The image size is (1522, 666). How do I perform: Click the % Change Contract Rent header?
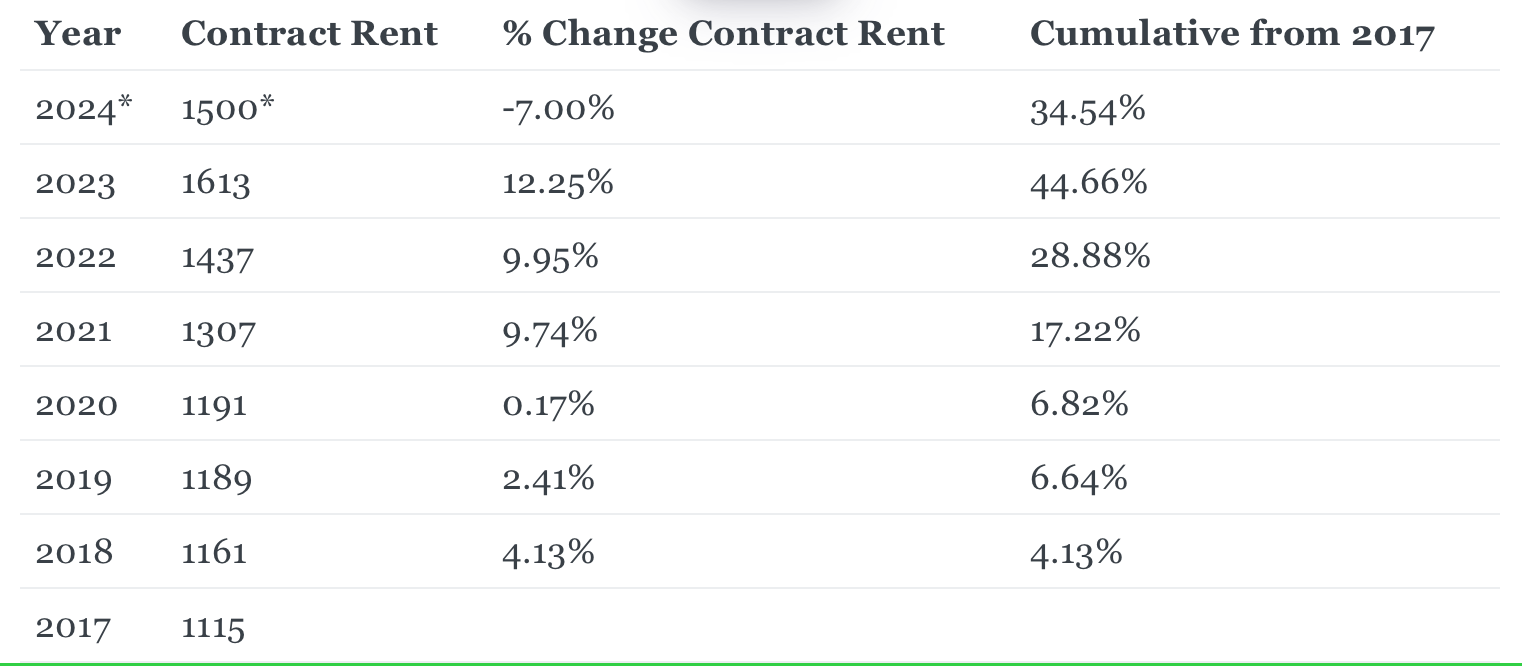click(x=724, y=34)
